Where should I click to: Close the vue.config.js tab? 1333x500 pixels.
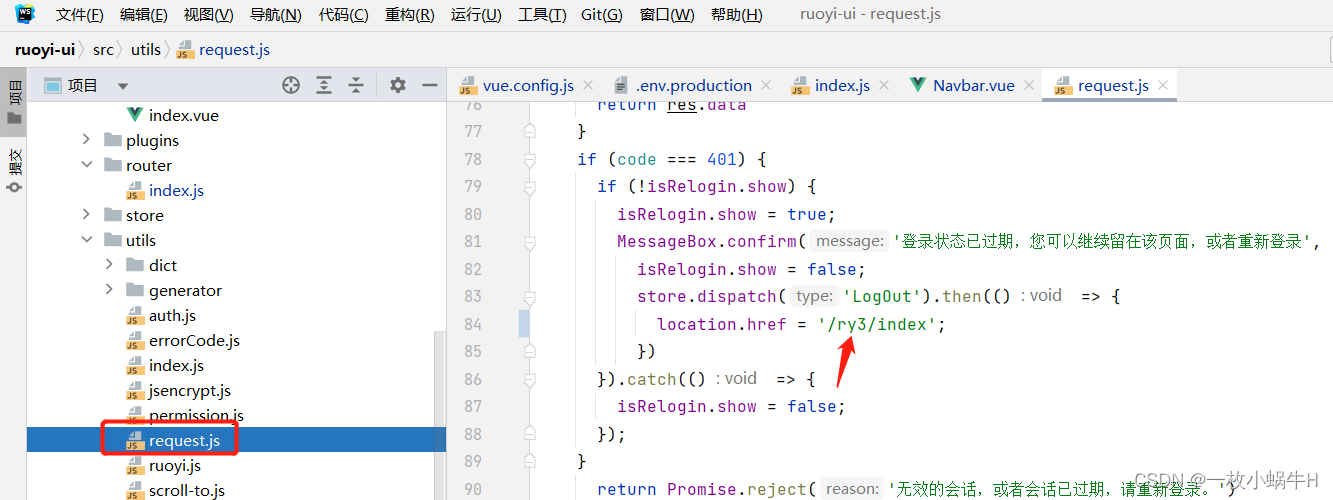tap(588, 85)
